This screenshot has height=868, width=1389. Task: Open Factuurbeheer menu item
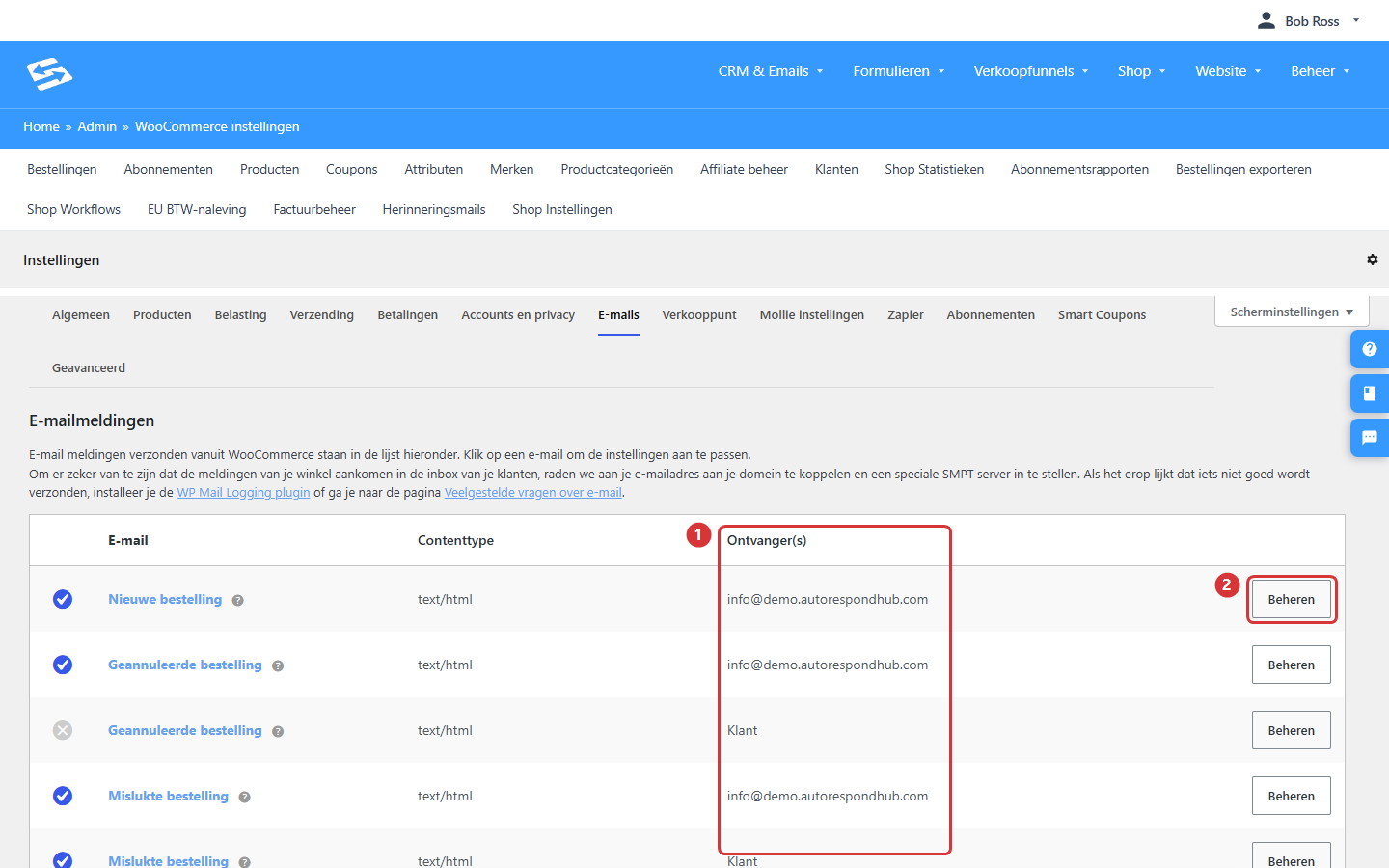pos(314,210)
